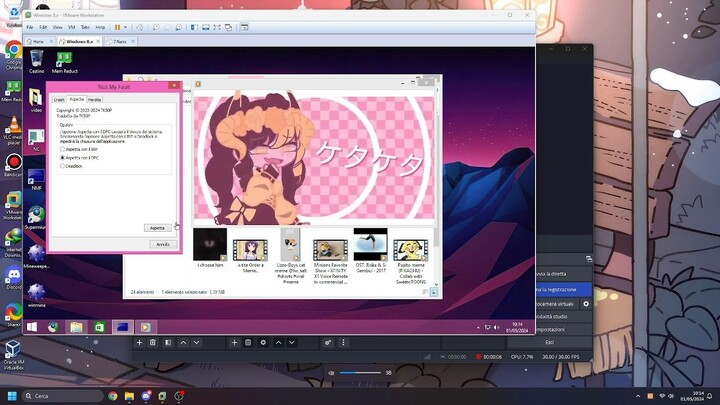720x405 pixels.
Task: Click the Annulla button
Action: pyautogui.click(x=162, y=244)
